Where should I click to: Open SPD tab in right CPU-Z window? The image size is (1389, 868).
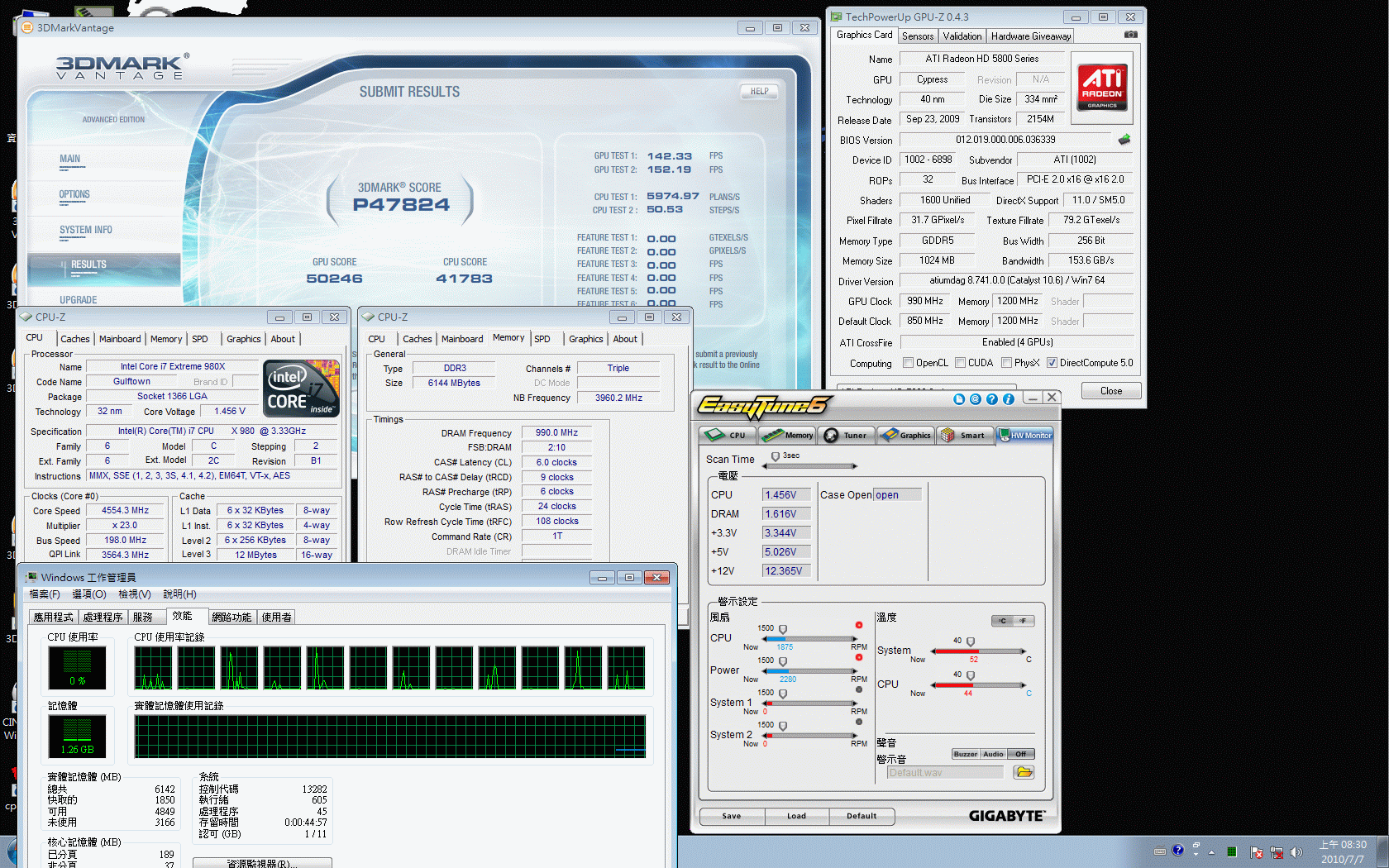pos(542,339)
